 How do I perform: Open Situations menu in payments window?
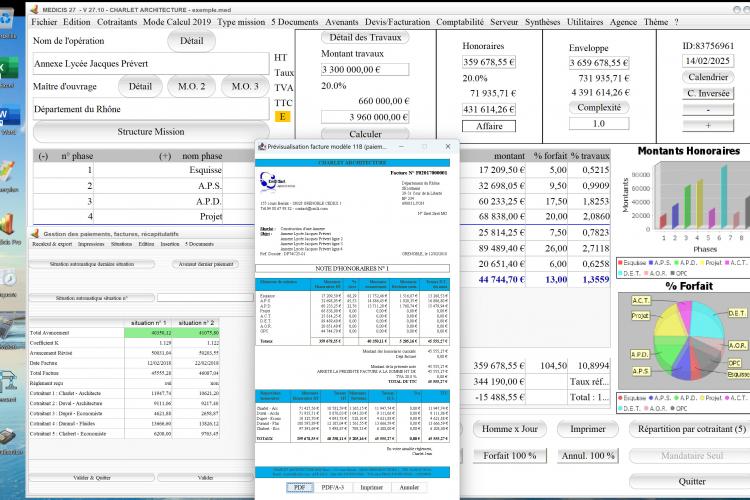(x=121, y=244)
